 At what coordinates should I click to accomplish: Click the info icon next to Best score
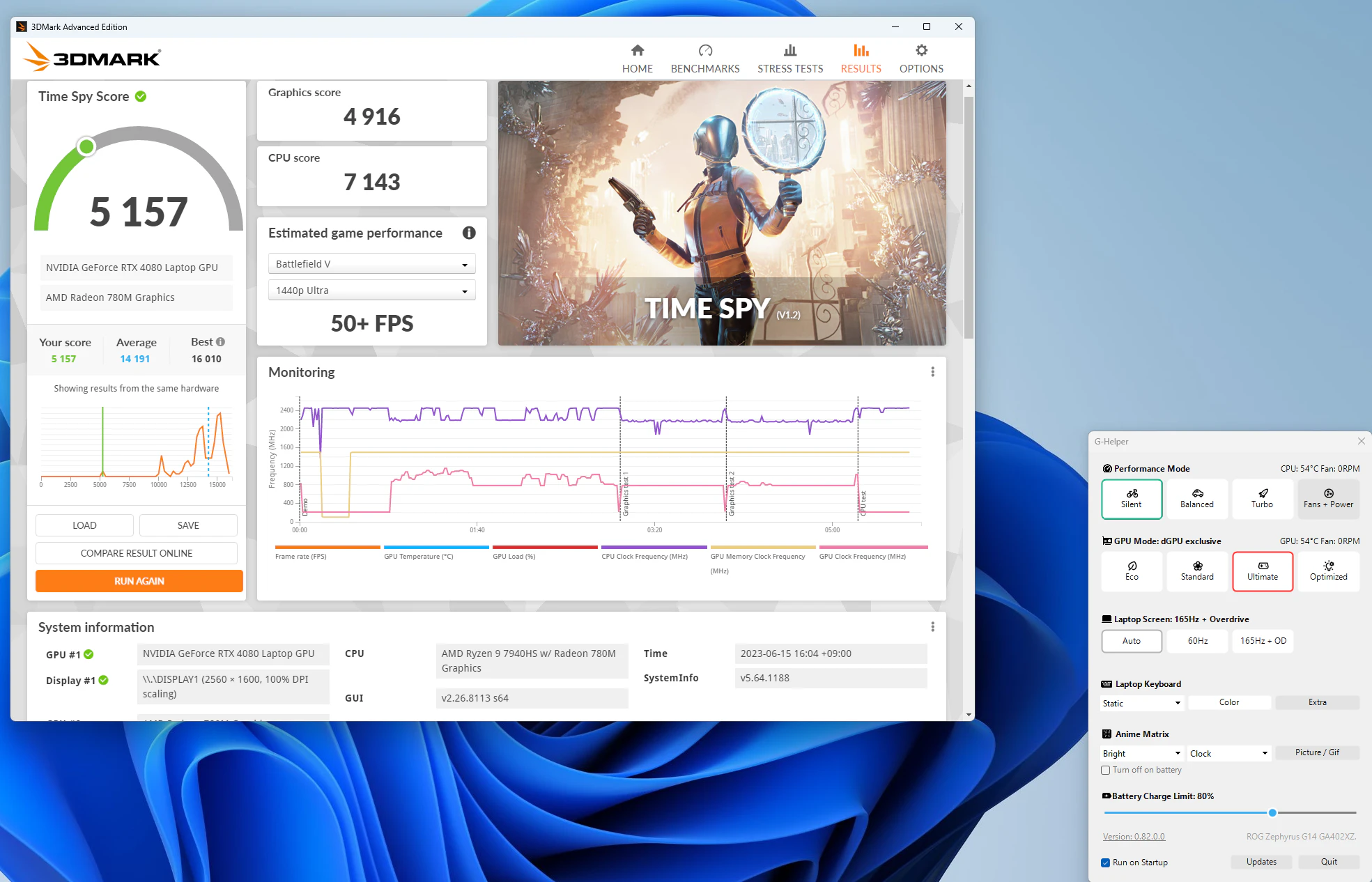220,342
